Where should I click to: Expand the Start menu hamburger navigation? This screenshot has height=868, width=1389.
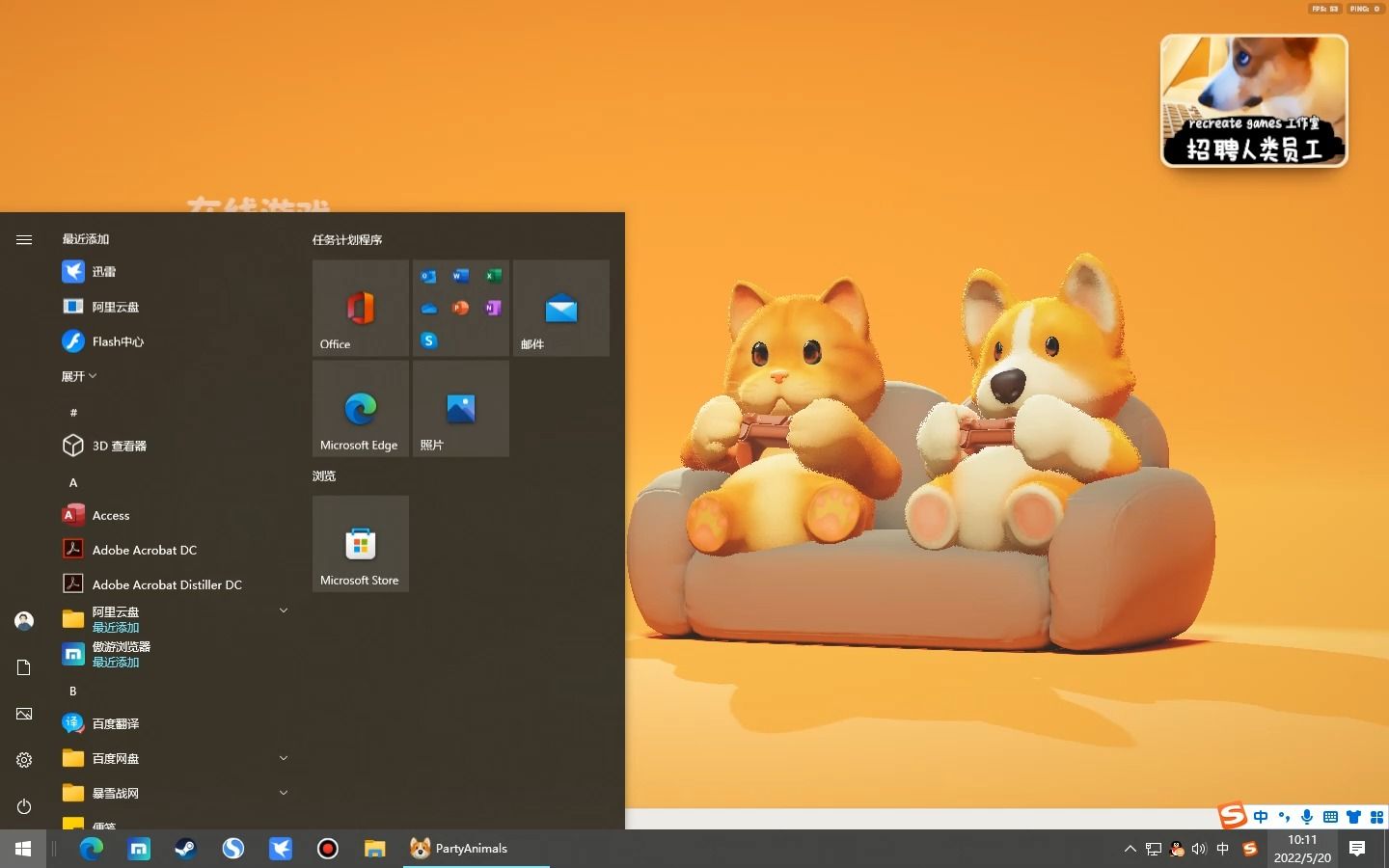pyautogui.click(x=24, y=239)
